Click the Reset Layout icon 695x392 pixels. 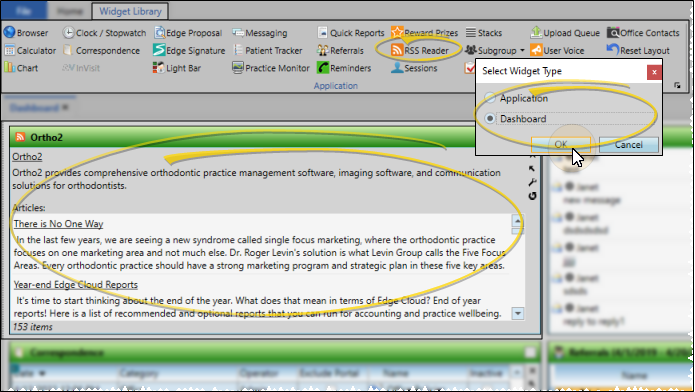613,50
